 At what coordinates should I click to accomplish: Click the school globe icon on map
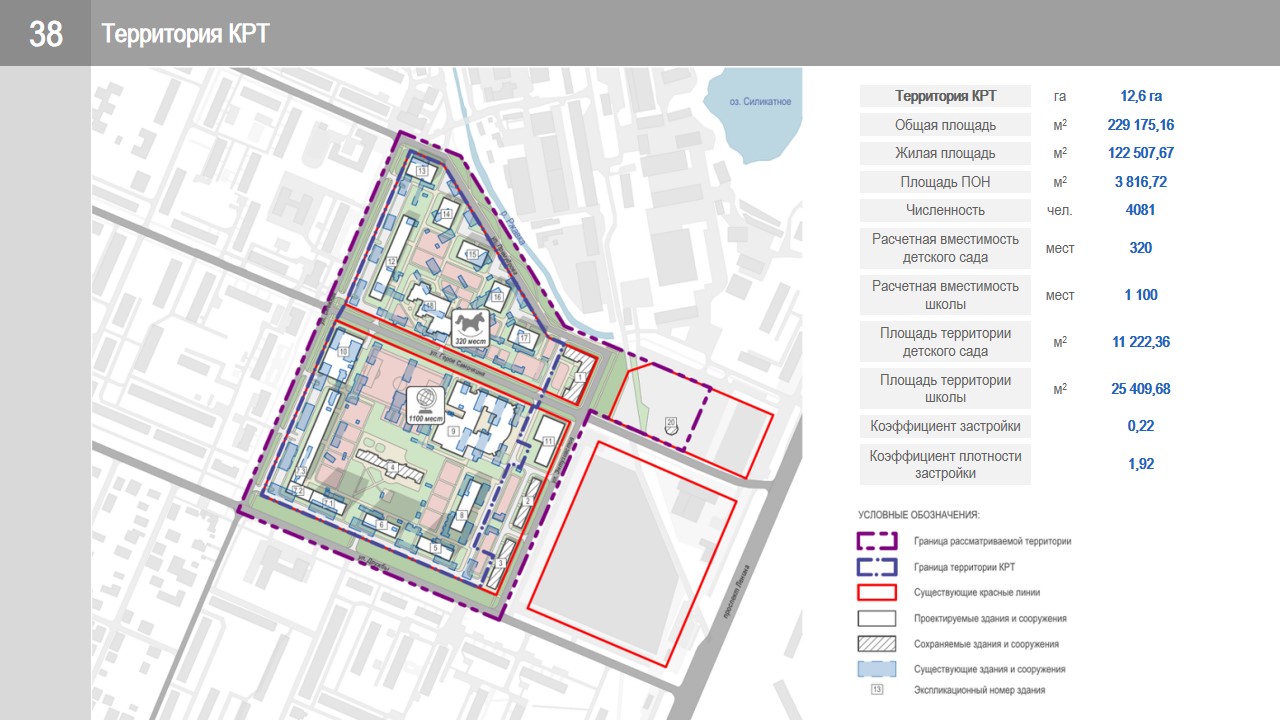point(425,398)
